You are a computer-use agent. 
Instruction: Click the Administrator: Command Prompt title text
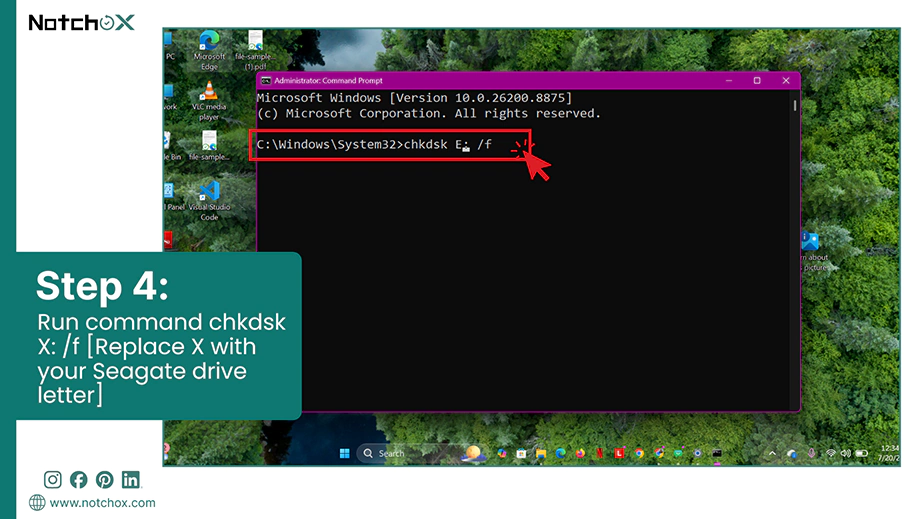click(x=328, y=81)
